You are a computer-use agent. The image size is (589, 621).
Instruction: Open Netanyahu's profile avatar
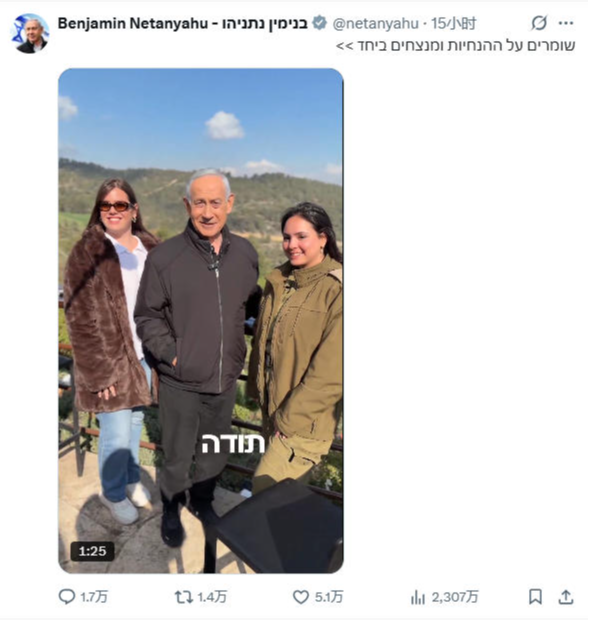coord(30,33)
